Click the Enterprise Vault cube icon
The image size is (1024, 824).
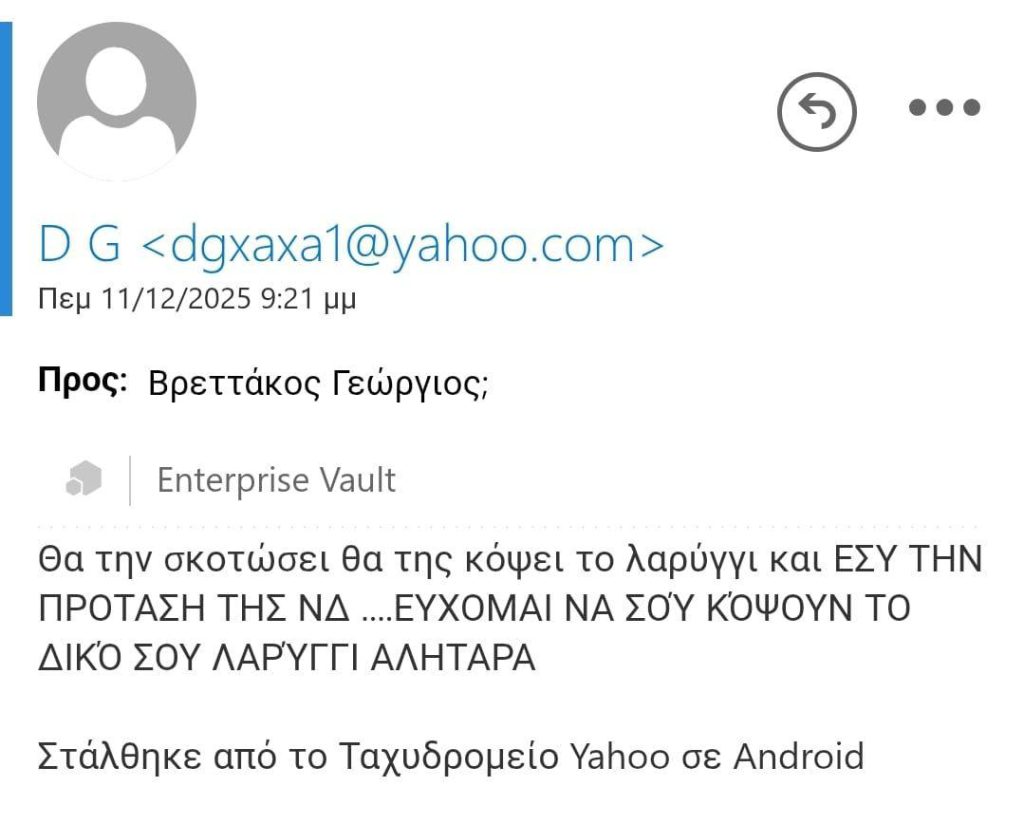84,480
